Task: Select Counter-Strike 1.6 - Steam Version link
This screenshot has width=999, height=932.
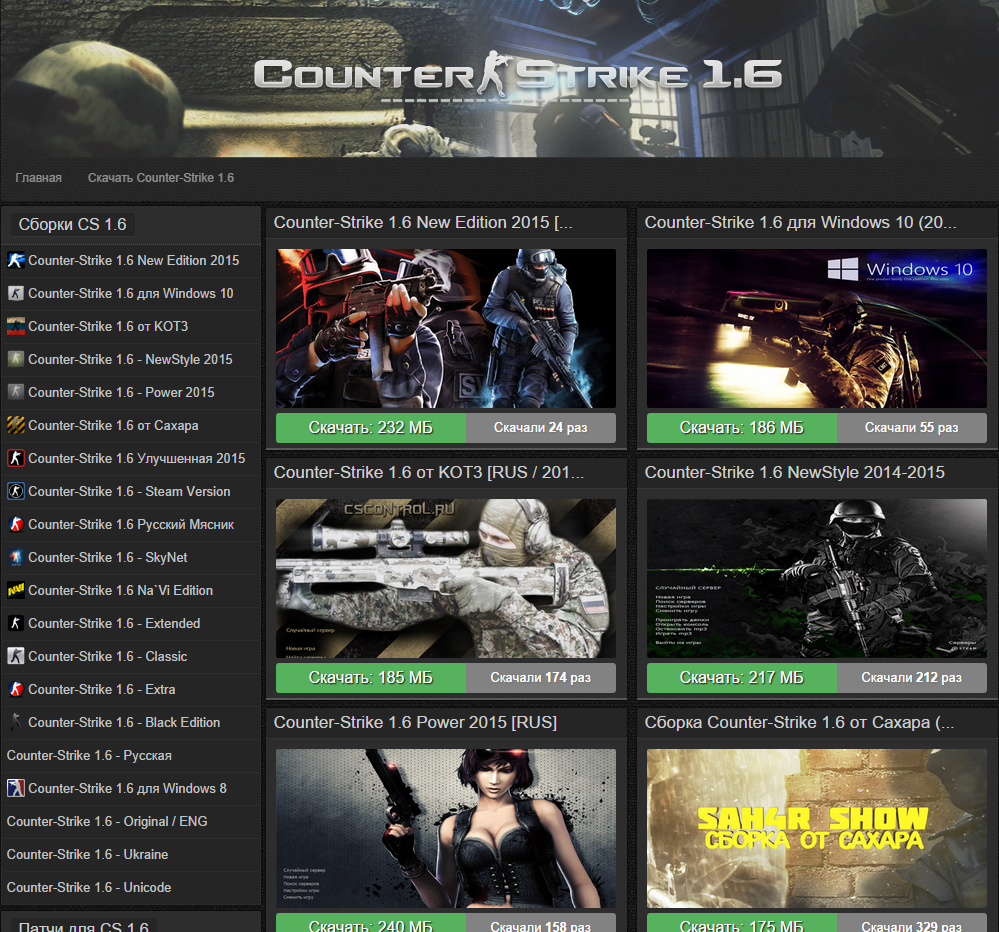Action: pos(129,491)
